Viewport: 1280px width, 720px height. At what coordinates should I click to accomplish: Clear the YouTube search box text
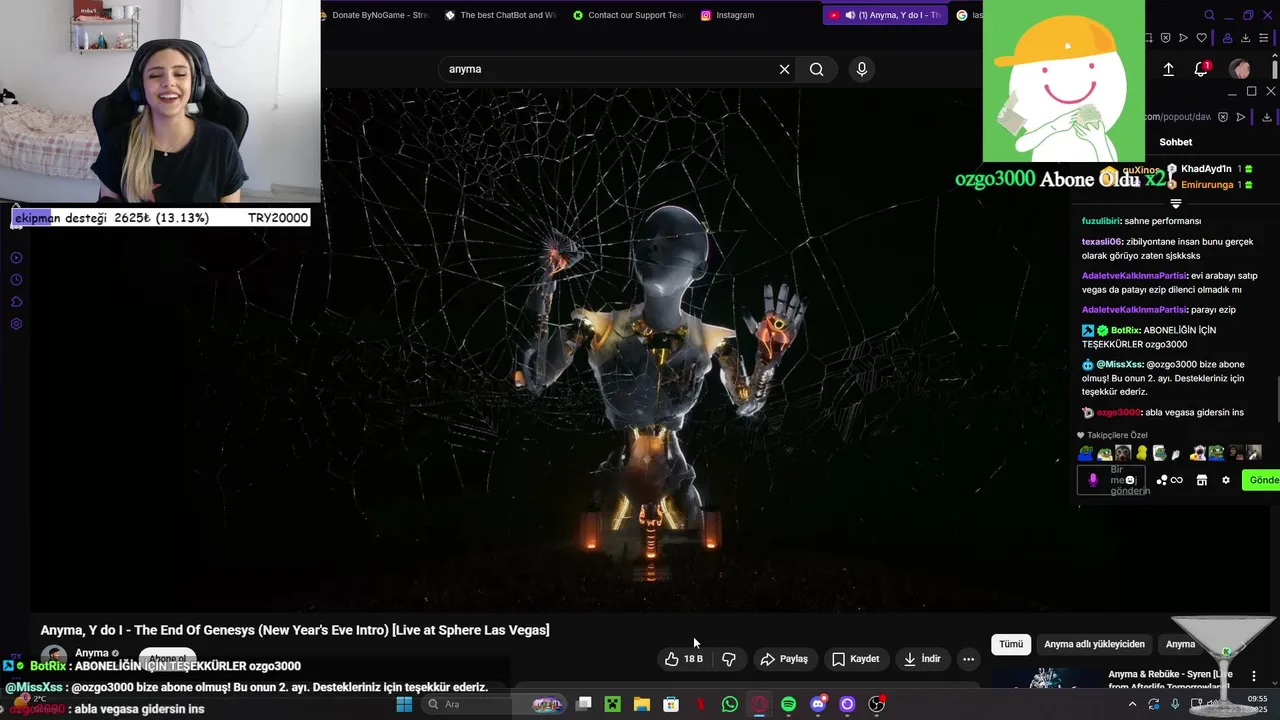click(784, 69)
